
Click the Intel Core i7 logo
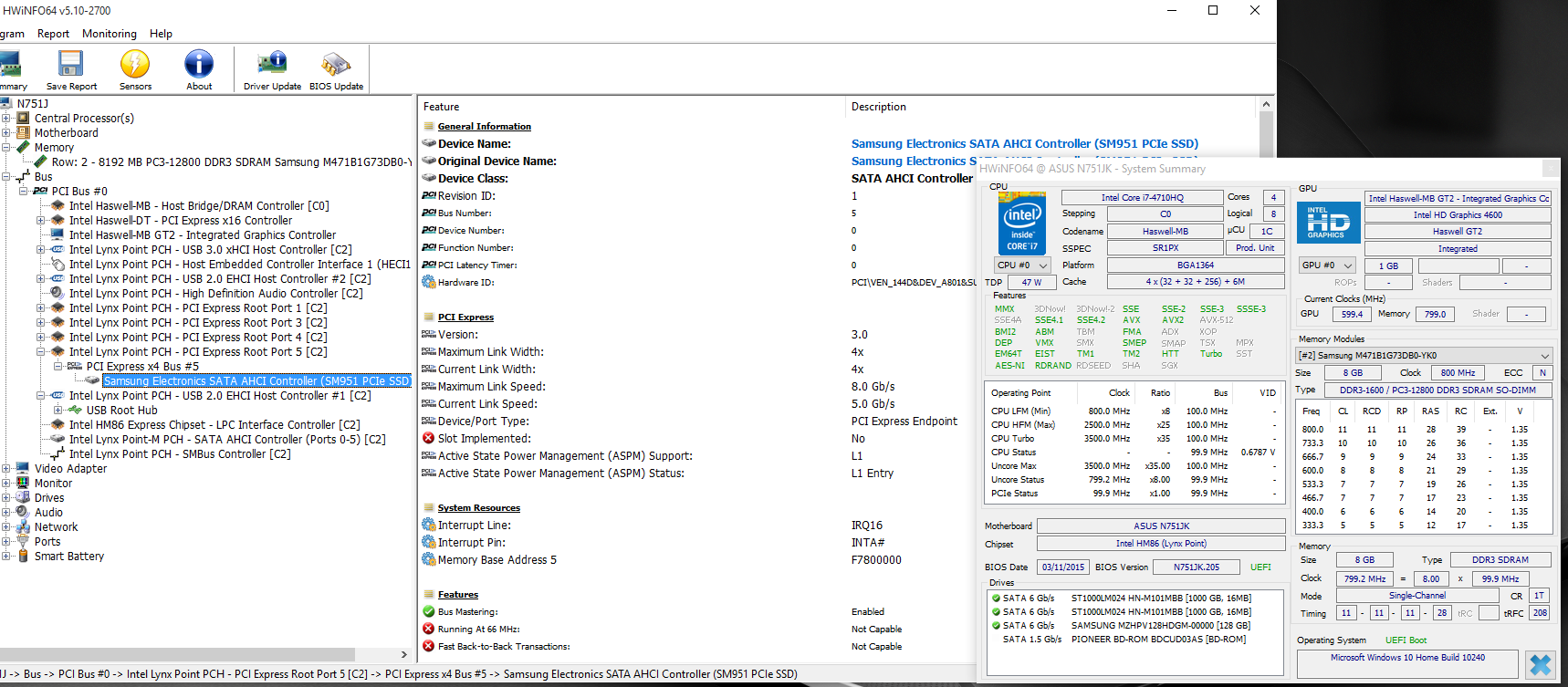tap(1021, 224)
